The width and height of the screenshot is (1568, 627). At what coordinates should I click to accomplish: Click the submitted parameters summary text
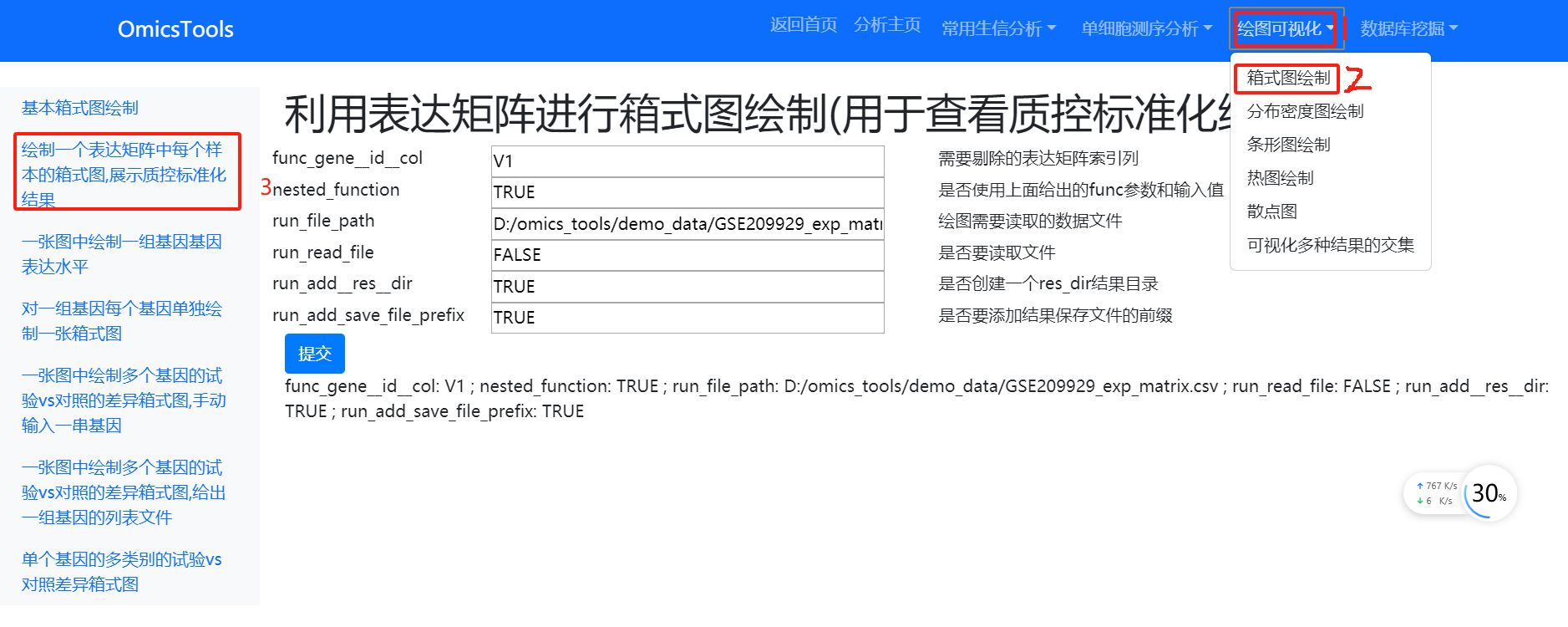click(x=917, y=399)
